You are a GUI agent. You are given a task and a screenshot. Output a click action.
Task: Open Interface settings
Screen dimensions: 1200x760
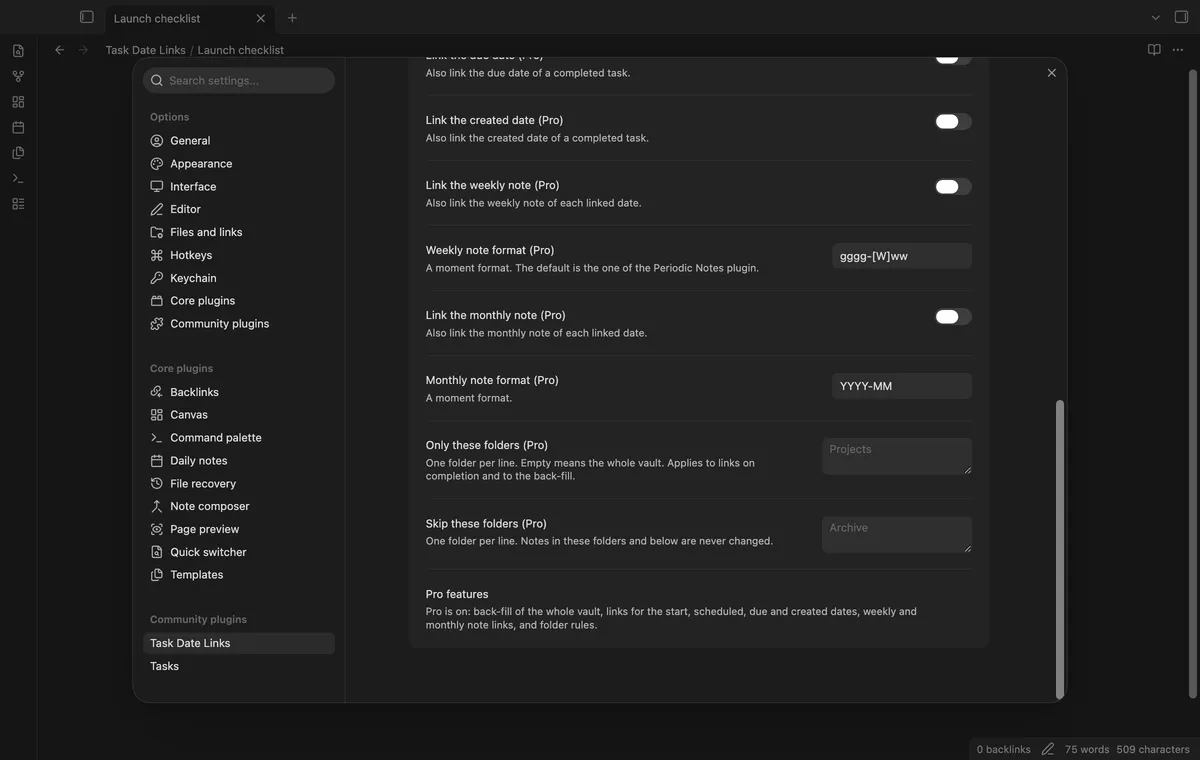pos(239,187)
